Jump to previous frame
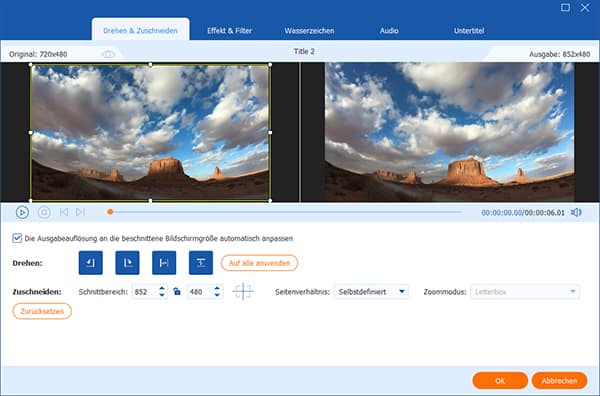 (64, 212)
